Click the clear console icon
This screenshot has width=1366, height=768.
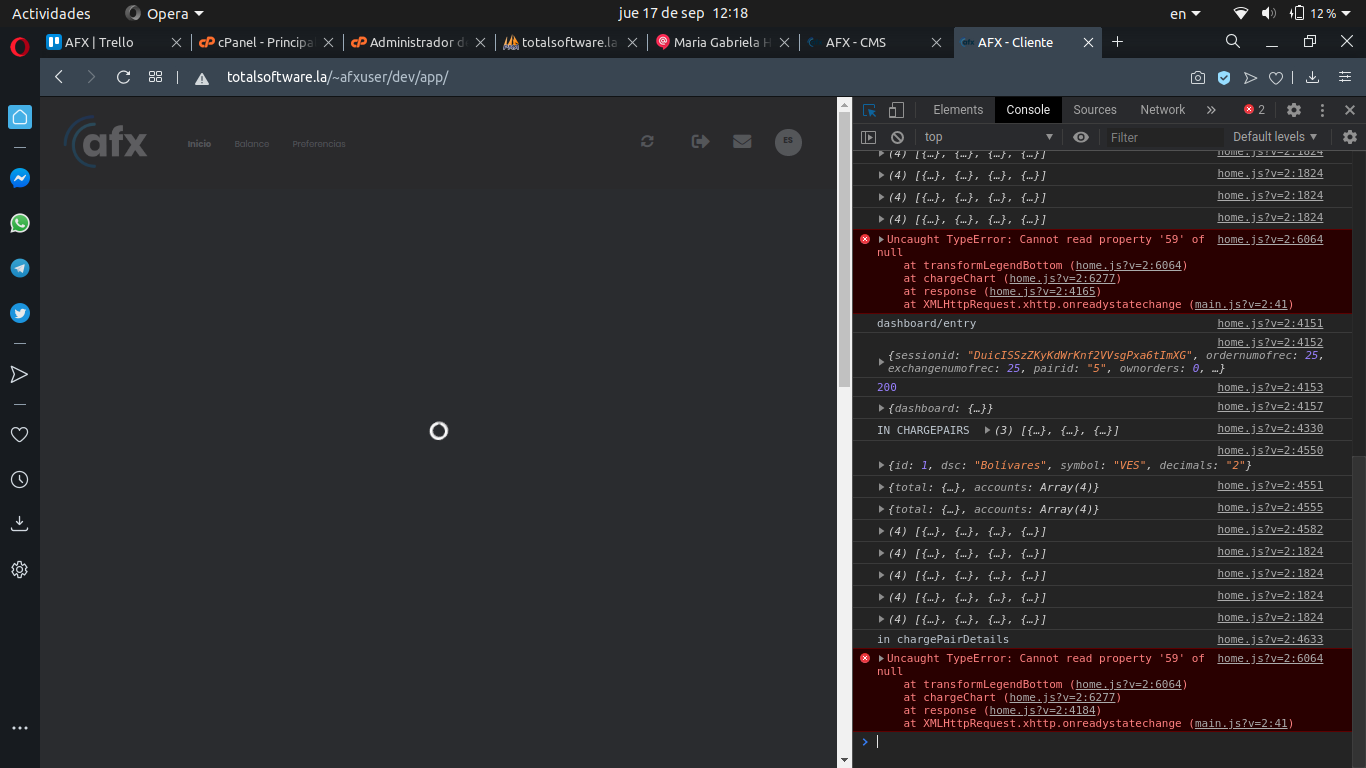(897, 137)
